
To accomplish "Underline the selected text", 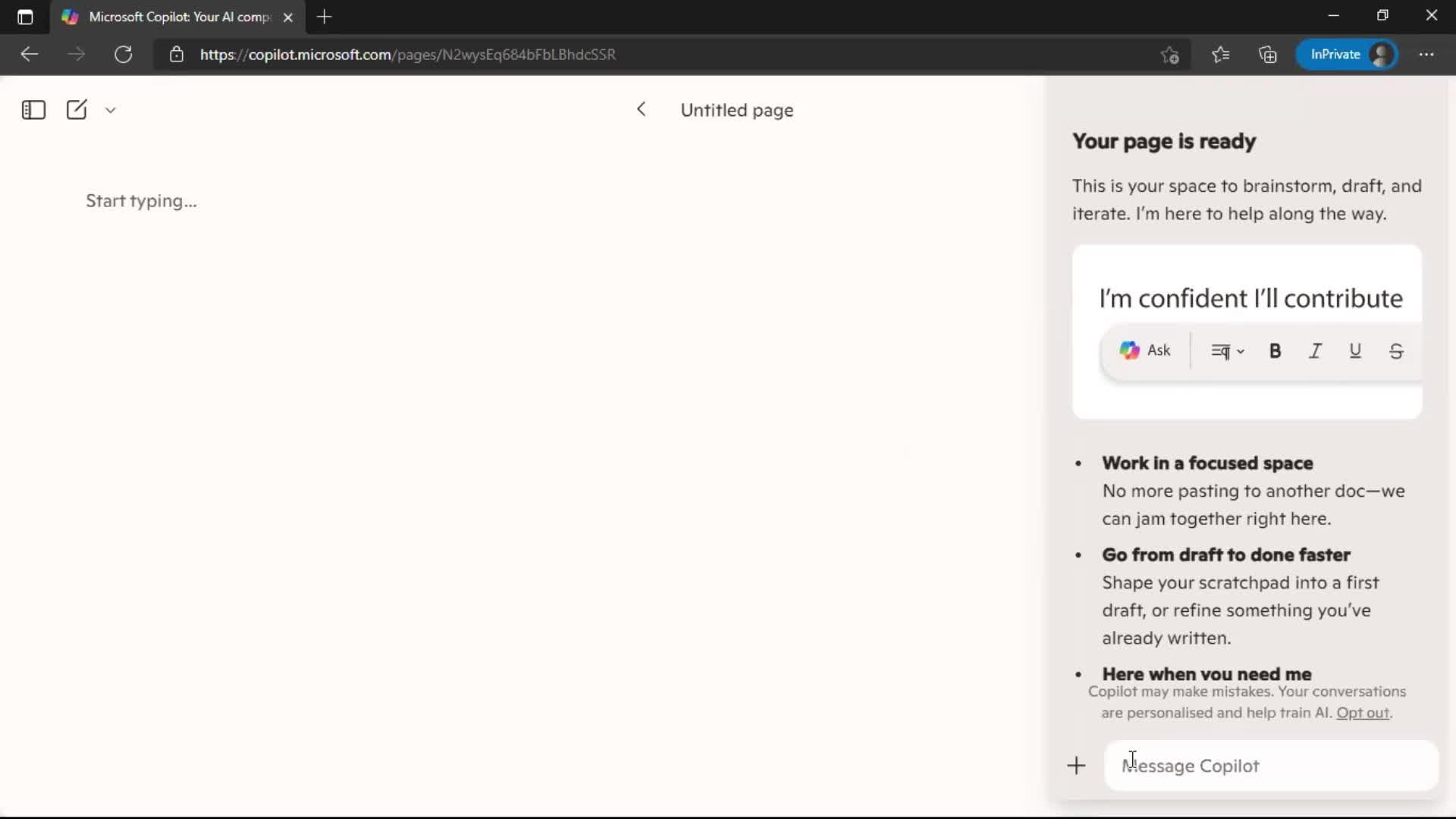I will click(x=1355, y=350).
